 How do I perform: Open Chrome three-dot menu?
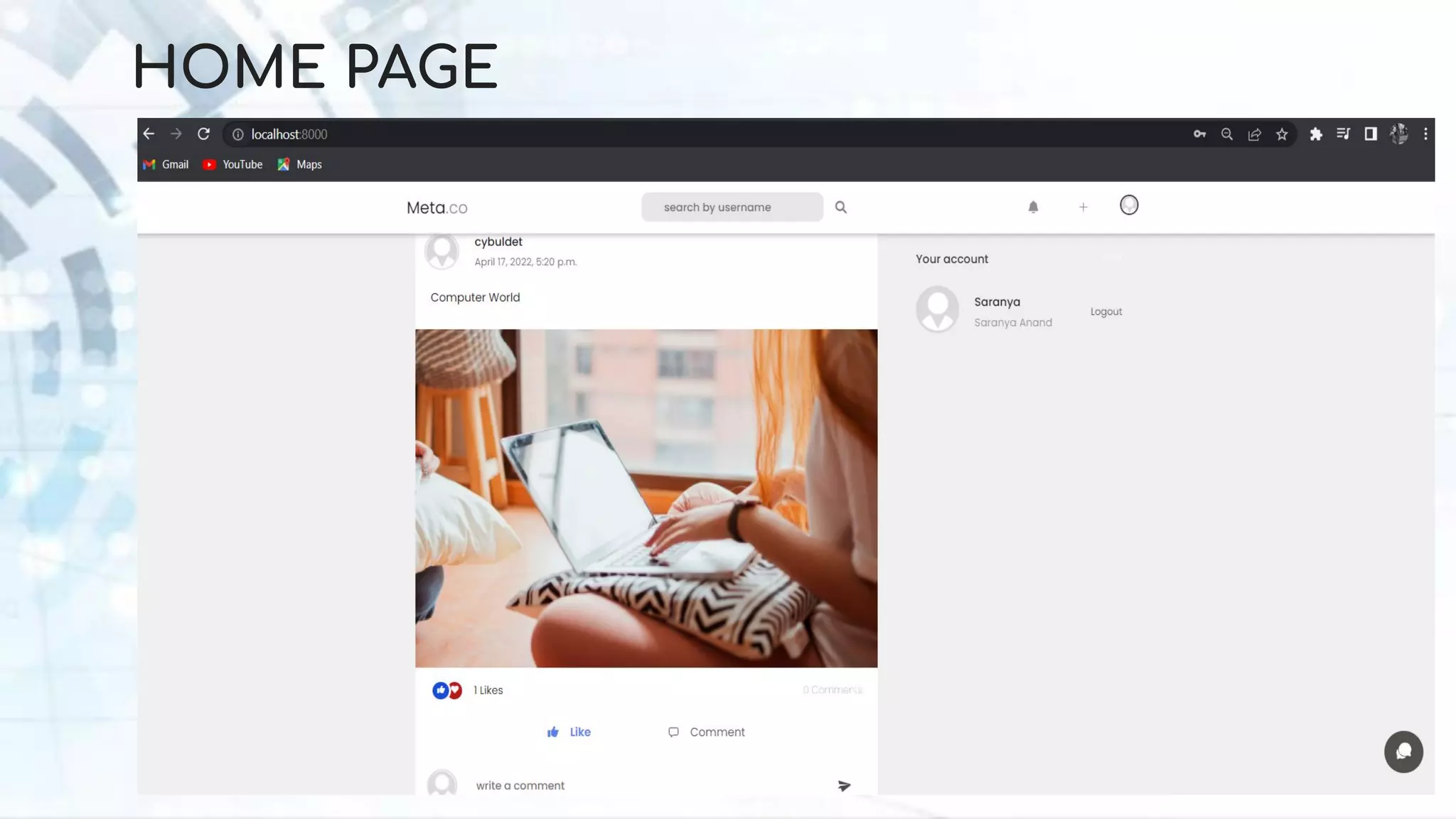click(x=1425, y=134)
